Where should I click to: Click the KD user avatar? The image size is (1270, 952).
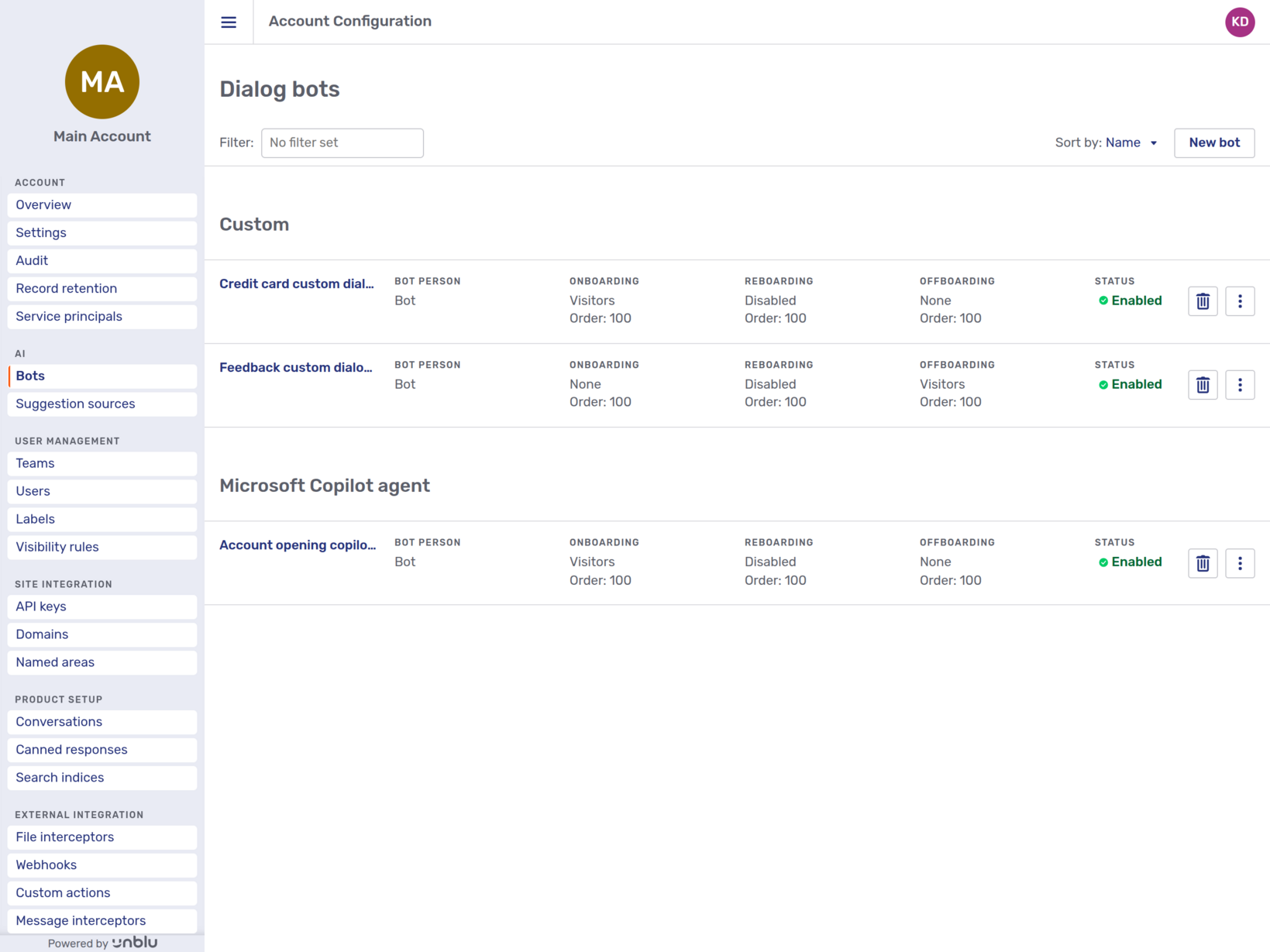pos(1240,22)
